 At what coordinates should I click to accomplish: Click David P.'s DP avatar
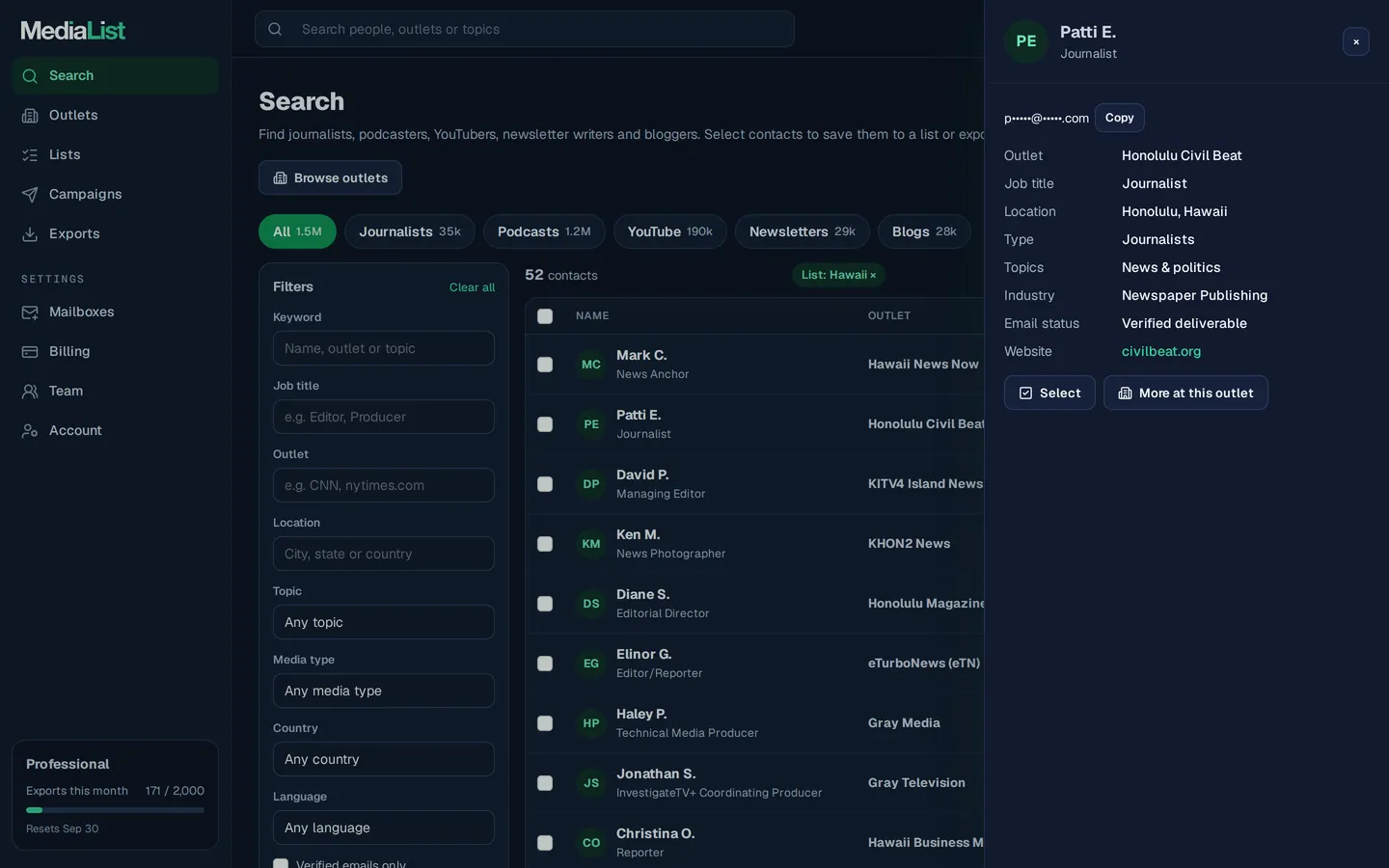pyautogui.click(x=591, y=484)
